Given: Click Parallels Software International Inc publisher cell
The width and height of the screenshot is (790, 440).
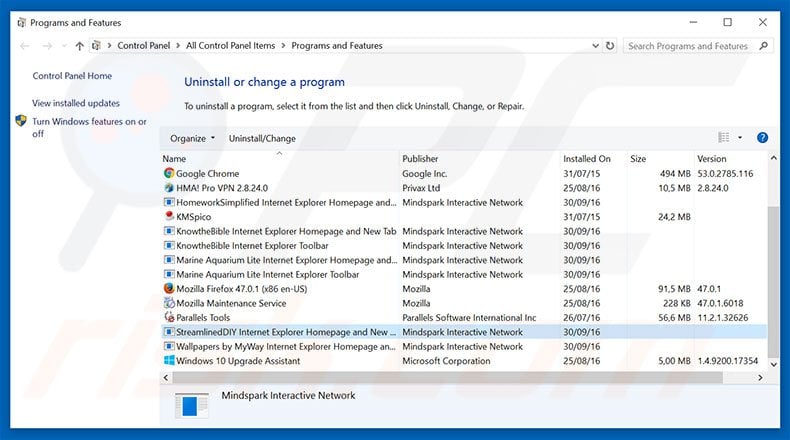Looking at the screenshot, I should tap(469, 318).
